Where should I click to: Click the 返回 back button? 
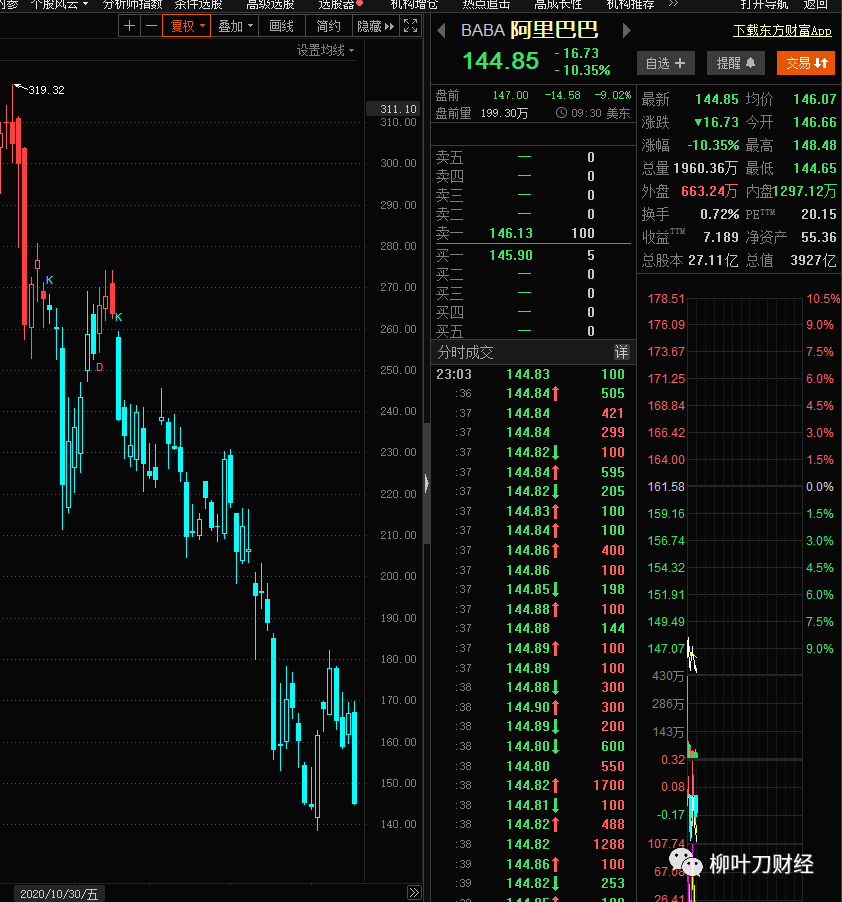[815, 5]
